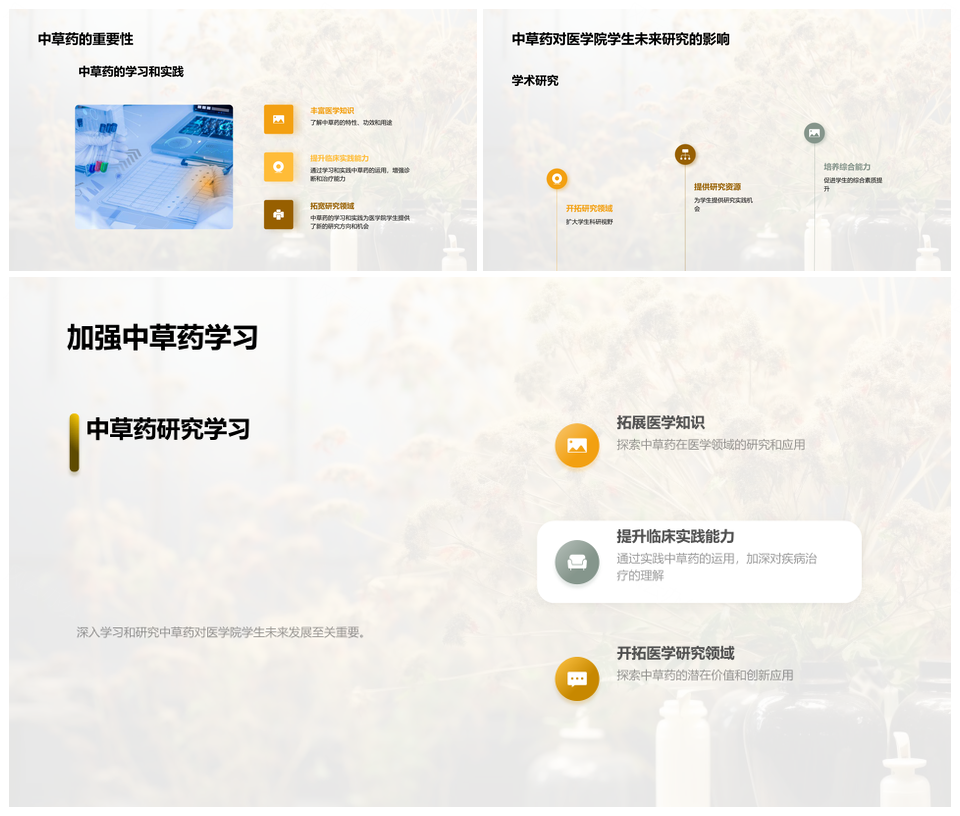This screenshot has height=816, width=960.
Task: Click the gray sofa icon in the white card
Action: tap(577, 562)
